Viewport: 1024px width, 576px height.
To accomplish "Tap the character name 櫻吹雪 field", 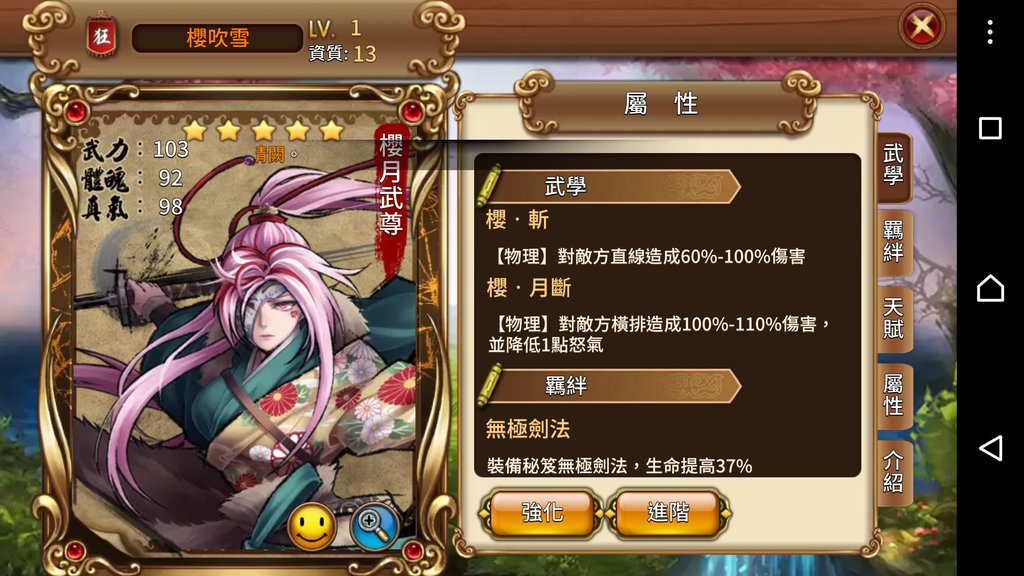I will [x=217, y=38].
